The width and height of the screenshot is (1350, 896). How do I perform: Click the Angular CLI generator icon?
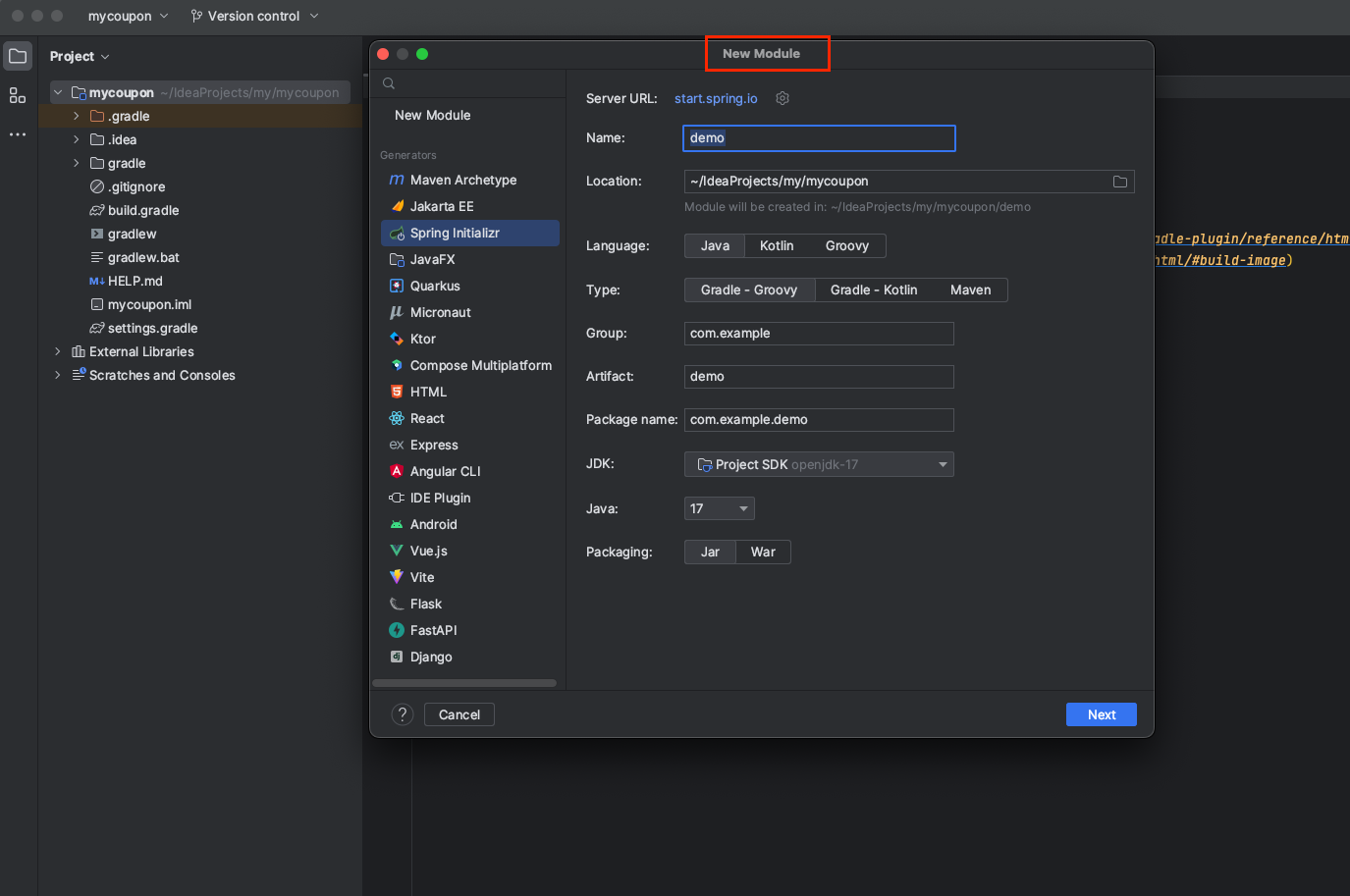pyautogui.click(x=397, y=471)
